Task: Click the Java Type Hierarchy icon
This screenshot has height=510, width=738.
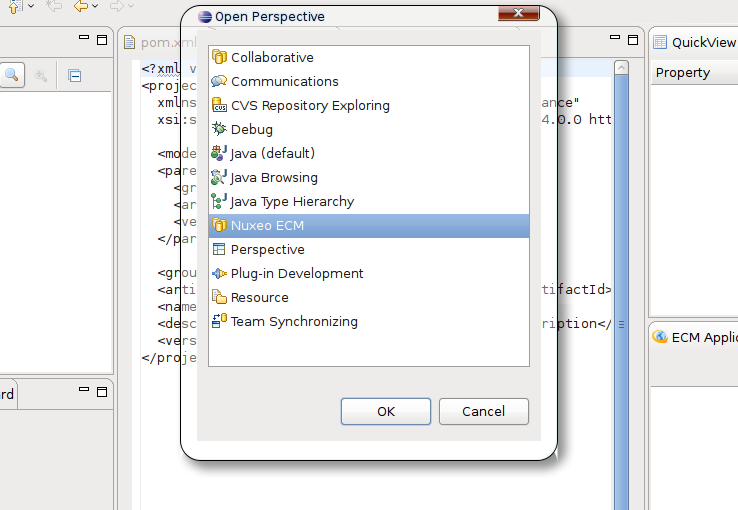Action: click(219, 201)
